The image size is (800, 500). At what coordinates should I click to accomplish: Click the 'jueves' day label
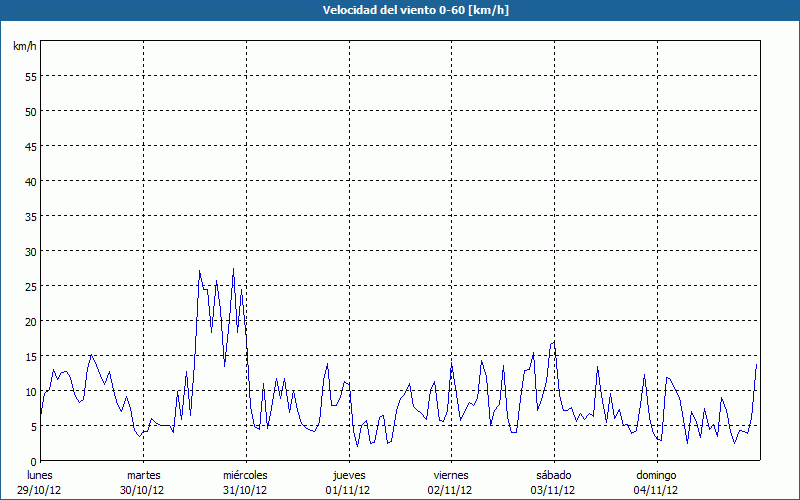(348, 475)
